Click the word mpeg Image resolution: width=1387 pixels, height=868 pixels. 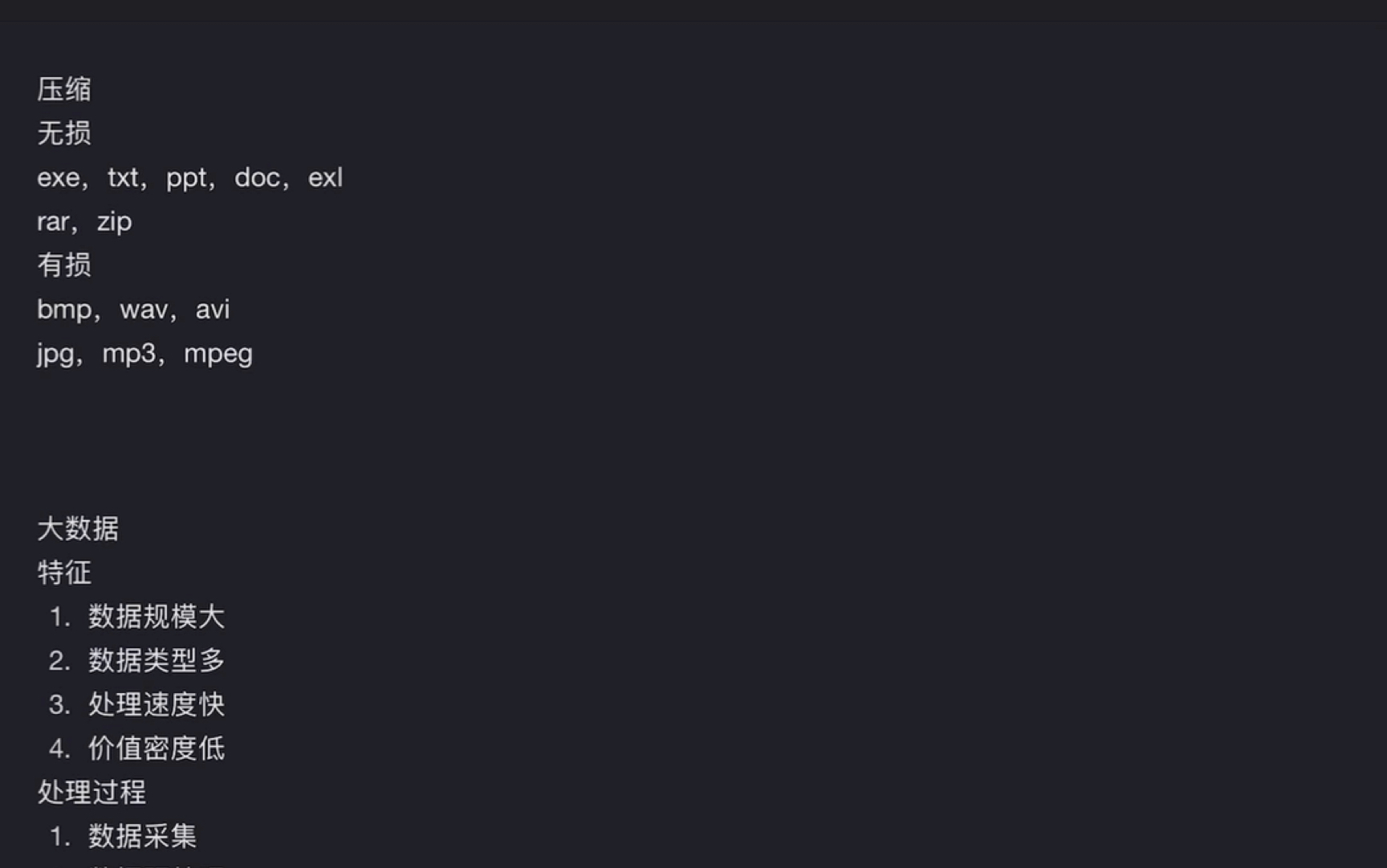coord(218,354)
